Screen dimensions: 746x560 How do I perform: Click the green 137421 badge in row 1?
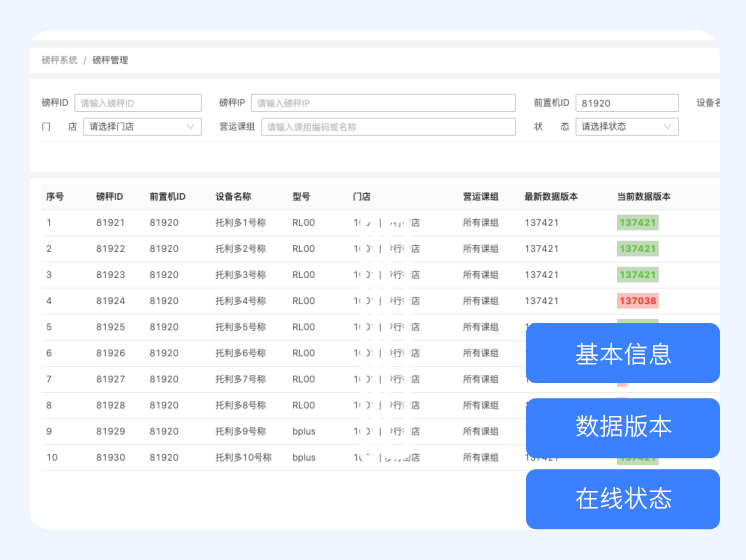pos(637,223)
